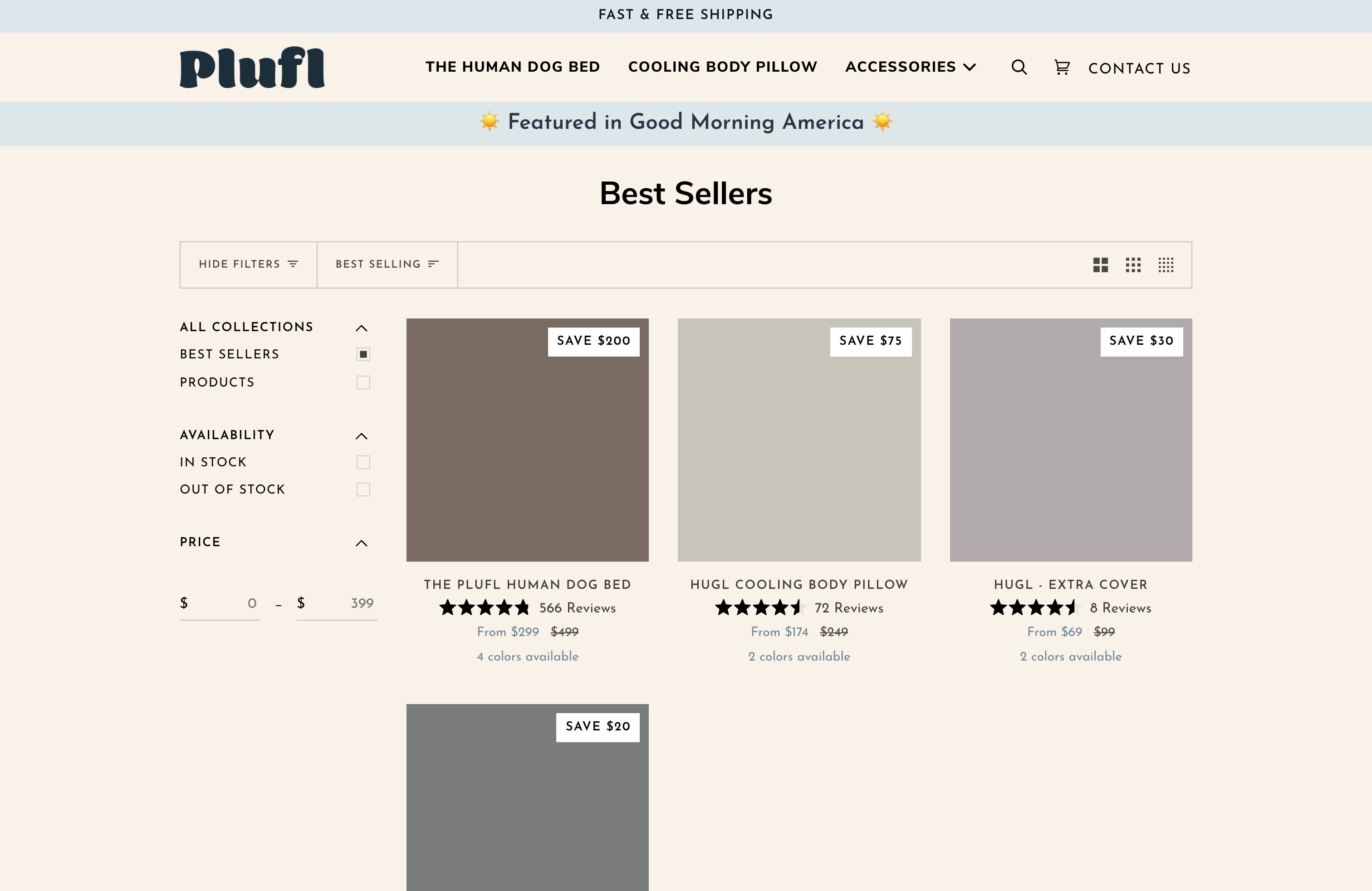1372x891 pixels.
Task: Switch to large two-column grid view
Action: click(x=1100, y=265)
